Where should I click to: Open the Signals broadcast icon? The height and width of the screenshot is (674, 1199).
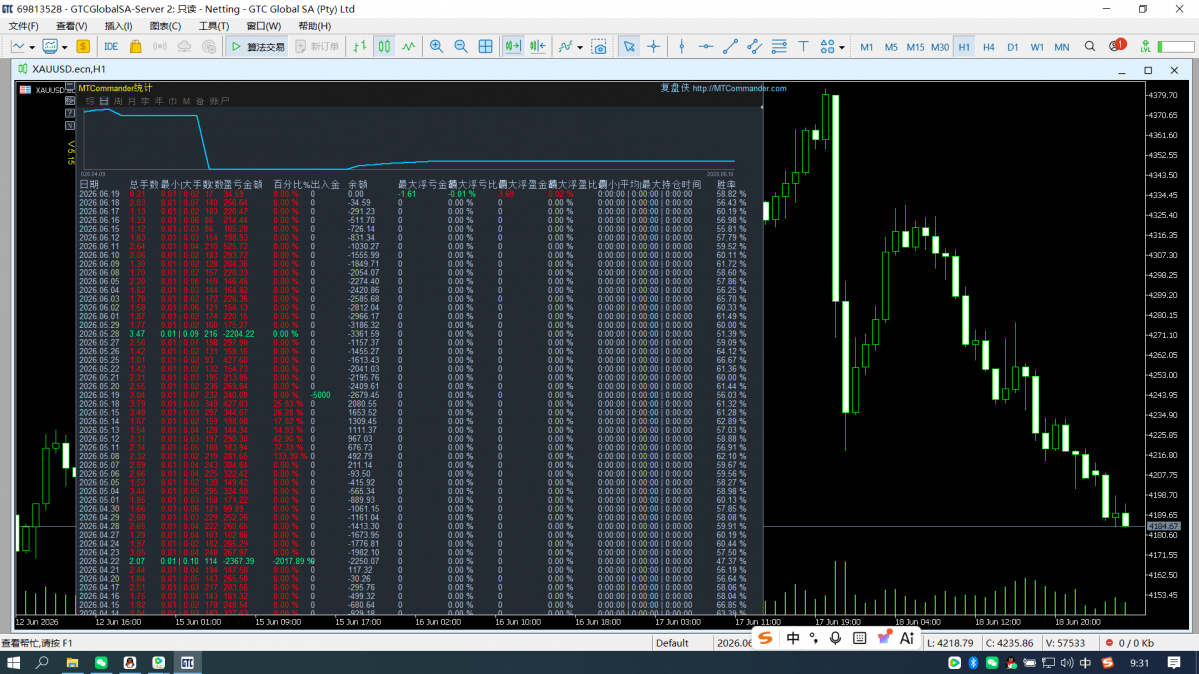pos(160,47)
